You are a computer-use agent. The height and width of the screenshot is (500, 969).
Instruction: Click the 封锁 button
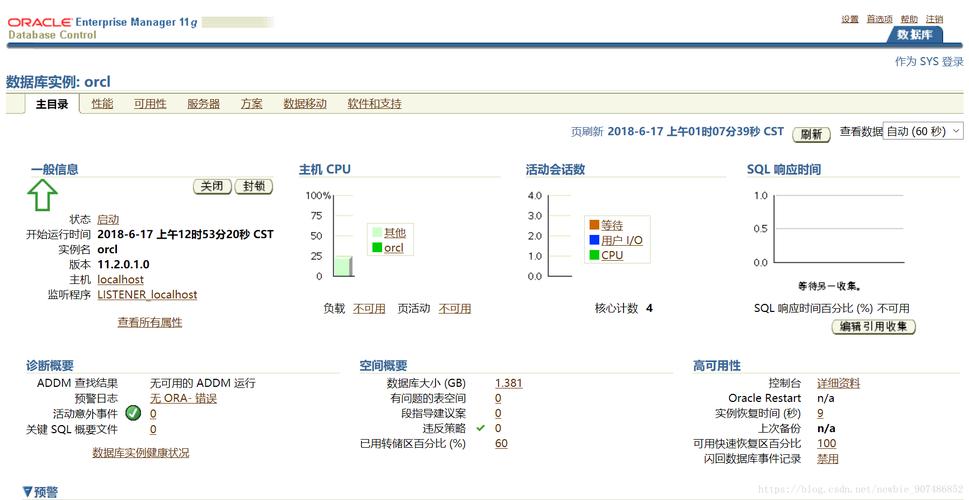click(x=254, y=186)
